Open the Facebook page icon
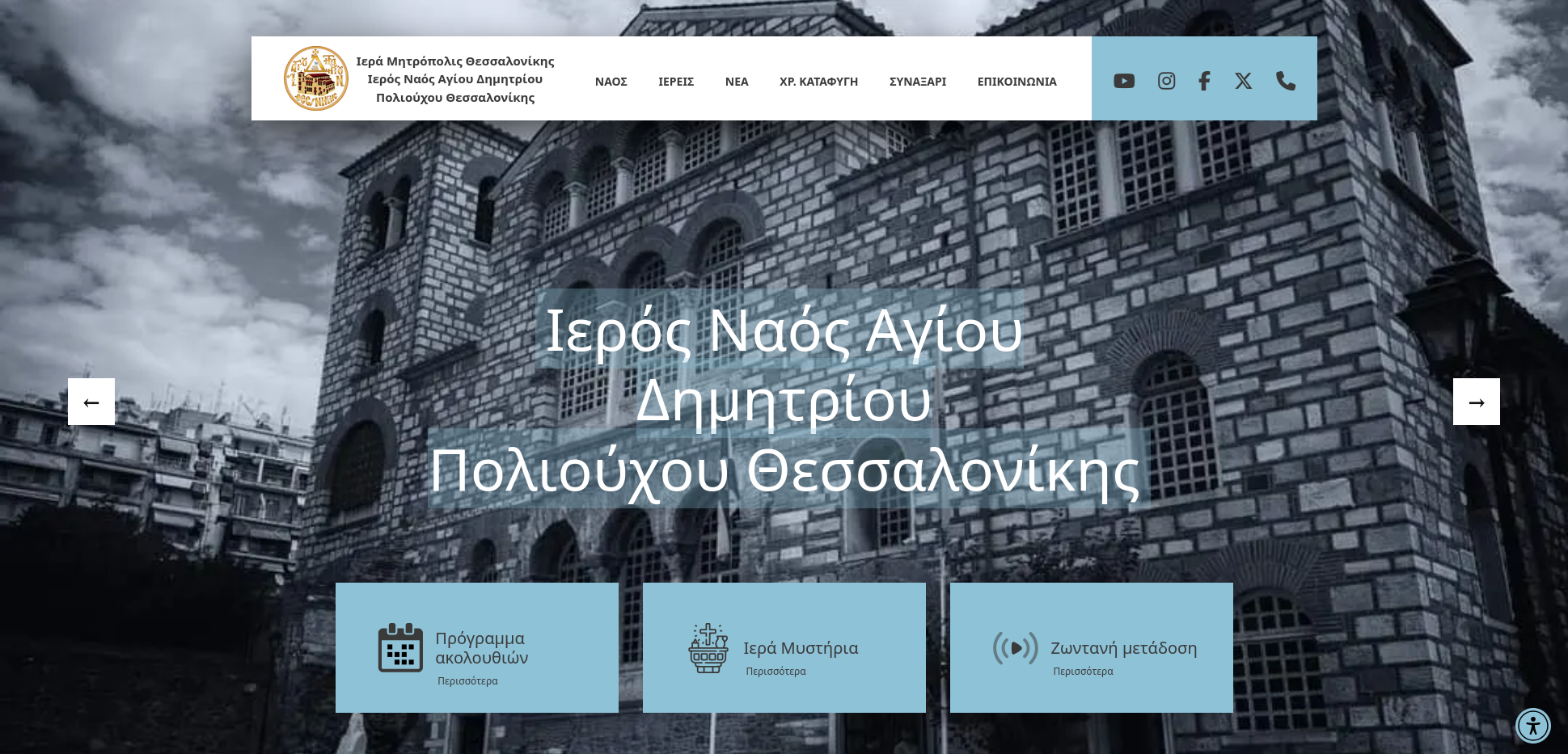The width and height of the screenshot is (1568, 754). [1204, 81]
